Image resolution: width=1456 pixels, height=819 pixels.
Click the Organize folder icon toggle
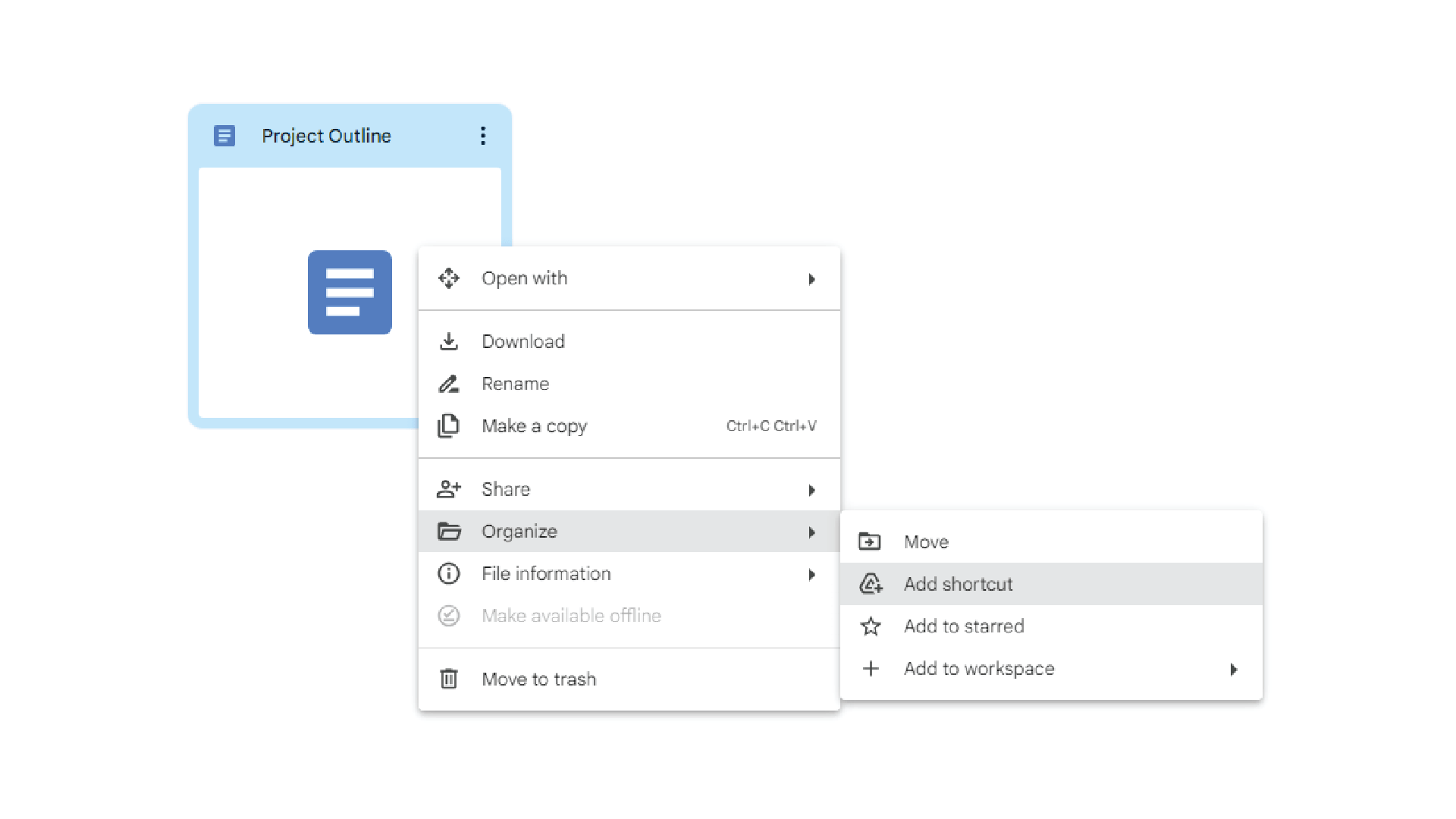pos(449,531)
